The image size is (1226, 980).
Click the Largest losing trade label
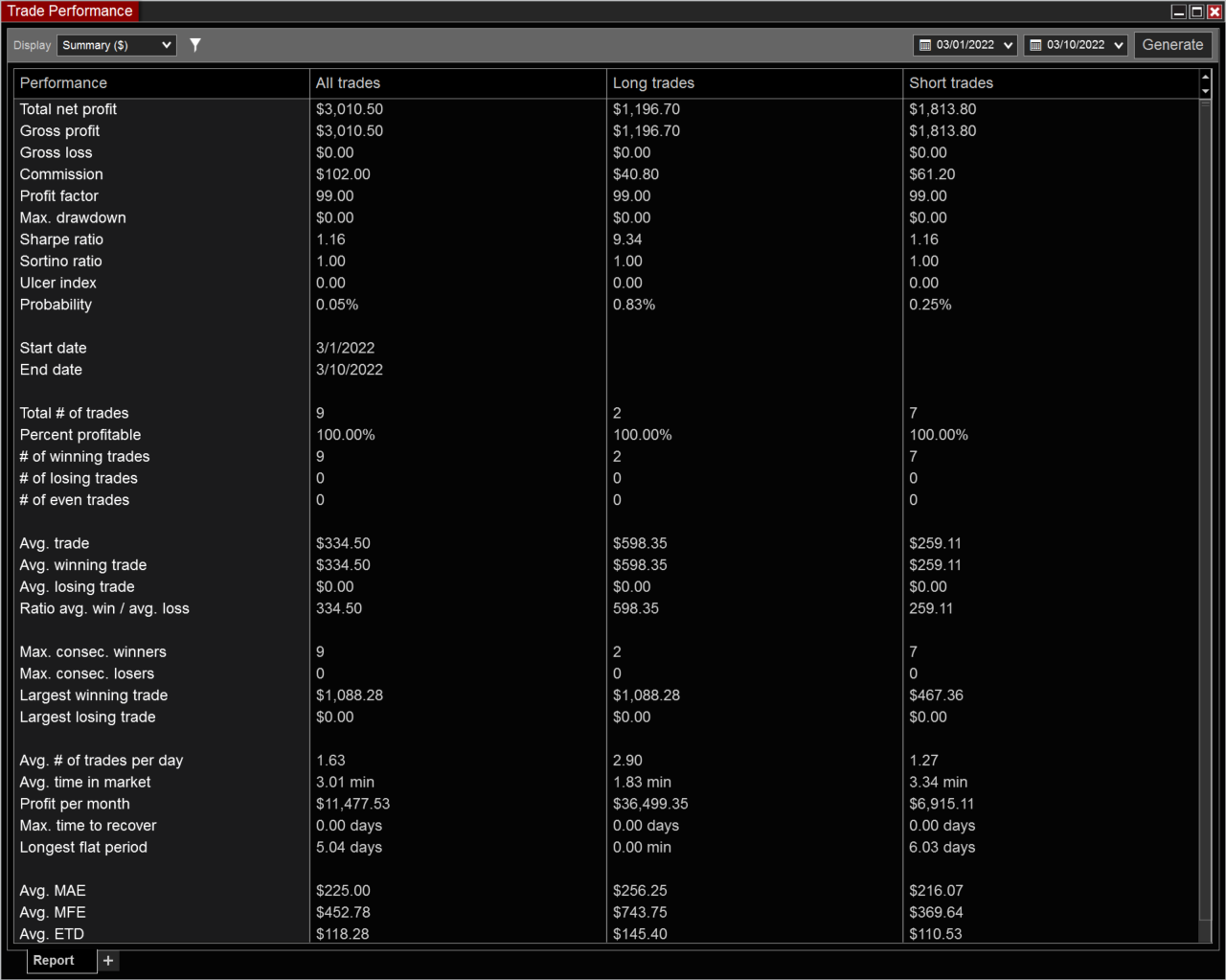coord(87,718)
